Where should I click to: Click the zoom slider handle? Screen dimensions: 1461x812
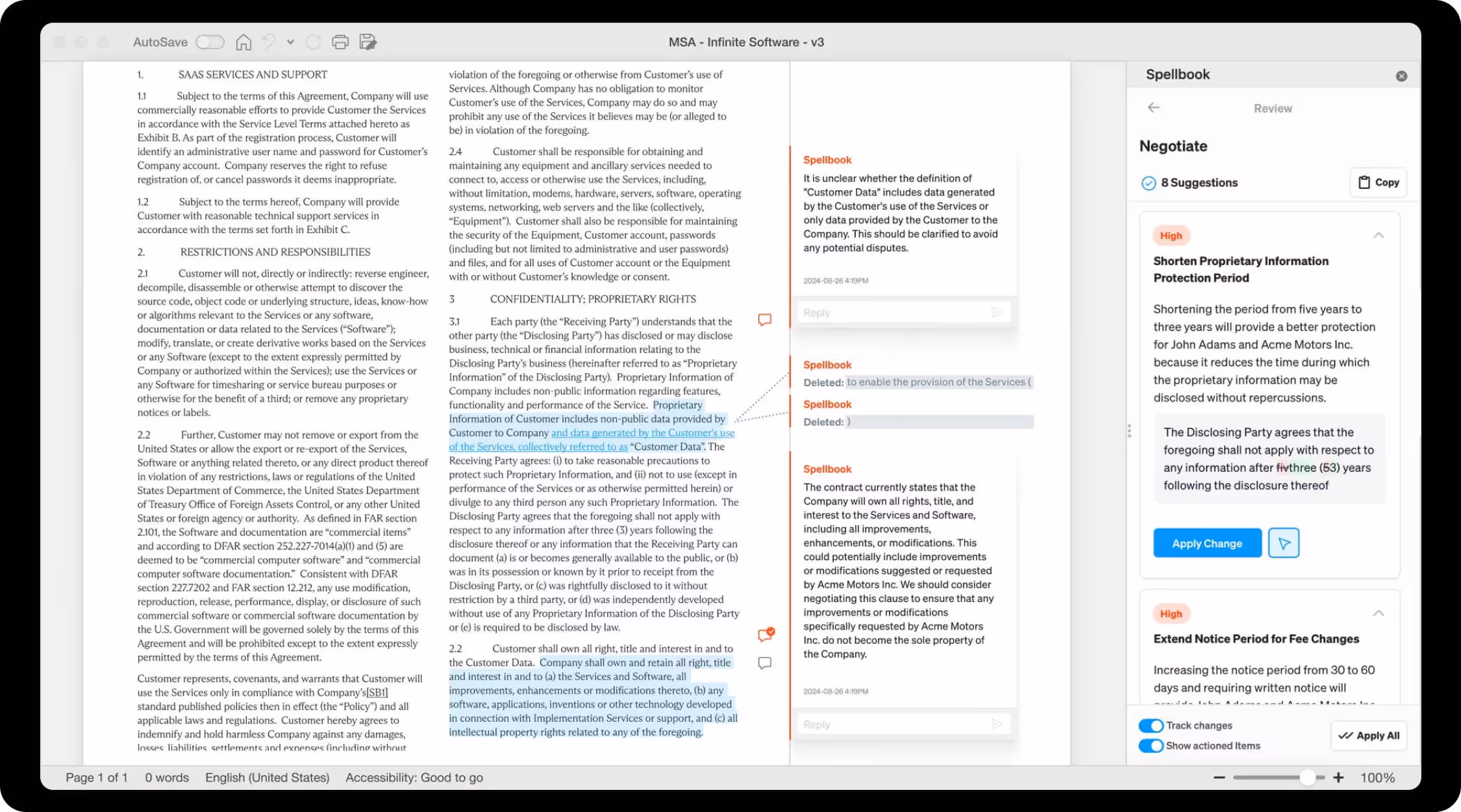tap(1307, 778)
